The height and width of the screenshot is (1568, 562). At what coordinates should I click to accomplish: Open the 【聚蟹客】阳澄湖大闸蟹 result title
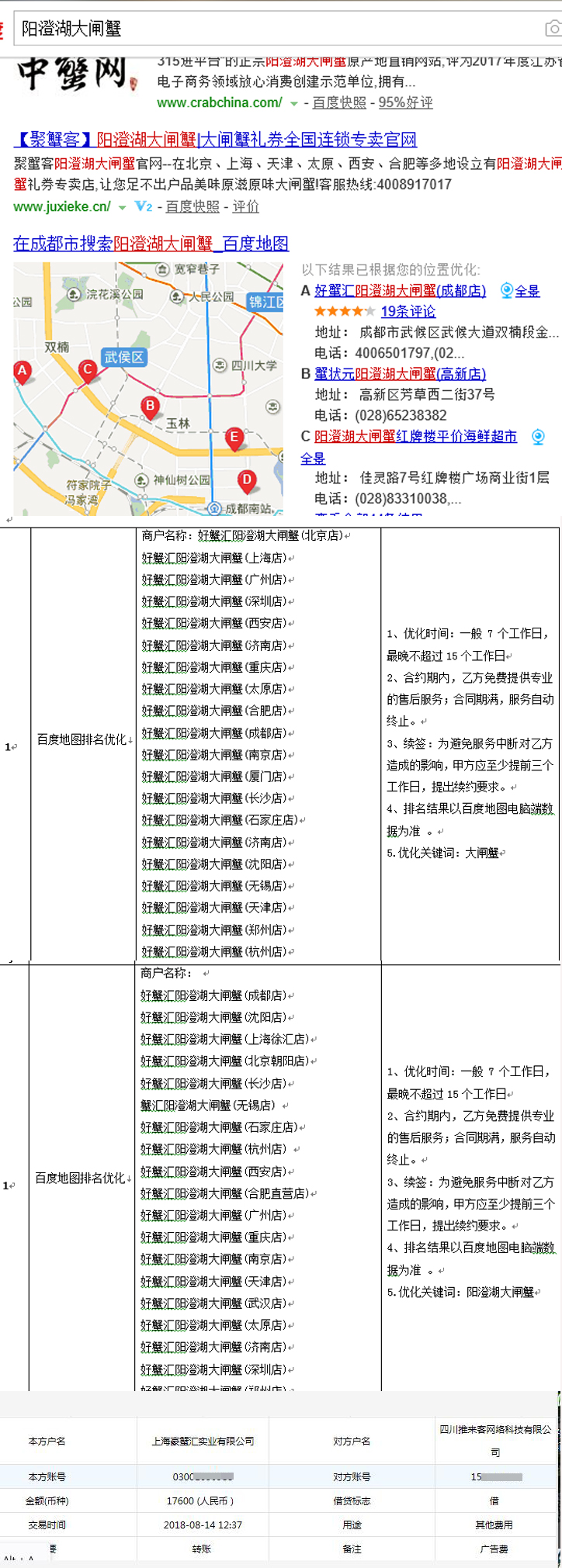pos(216,140)
